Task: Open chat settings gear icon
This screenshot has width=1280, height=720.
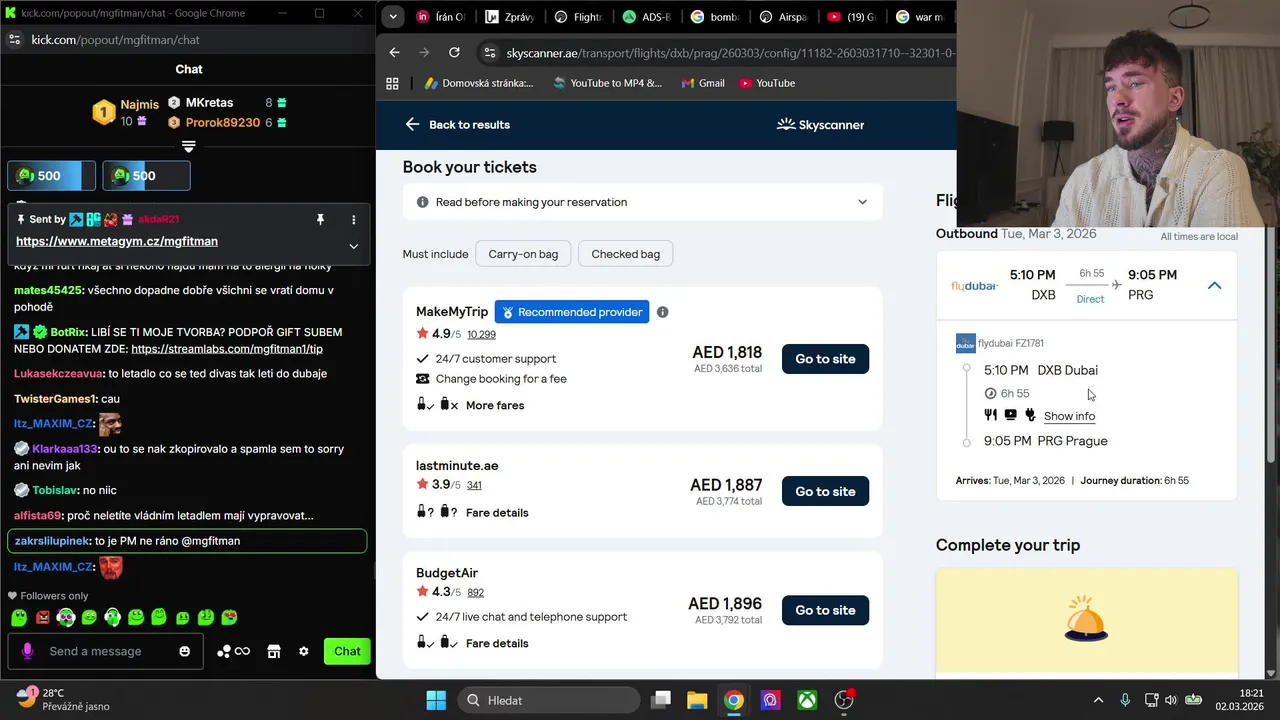Action: coord(304,651)
